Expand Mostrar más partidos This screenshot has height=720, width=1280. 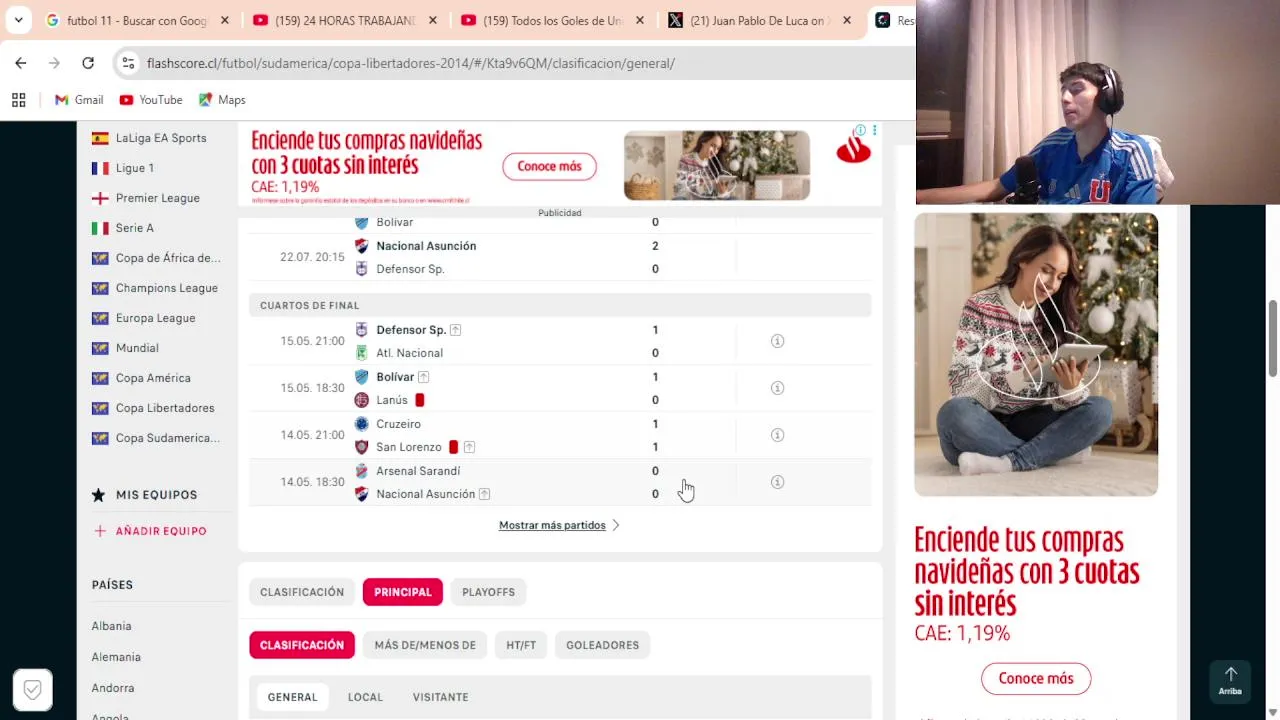click(x=559, y=525)
